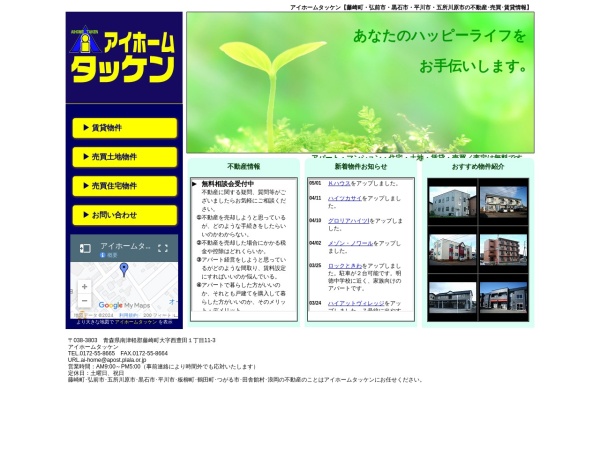Zoom in on the map

click(x=85, y=287)
